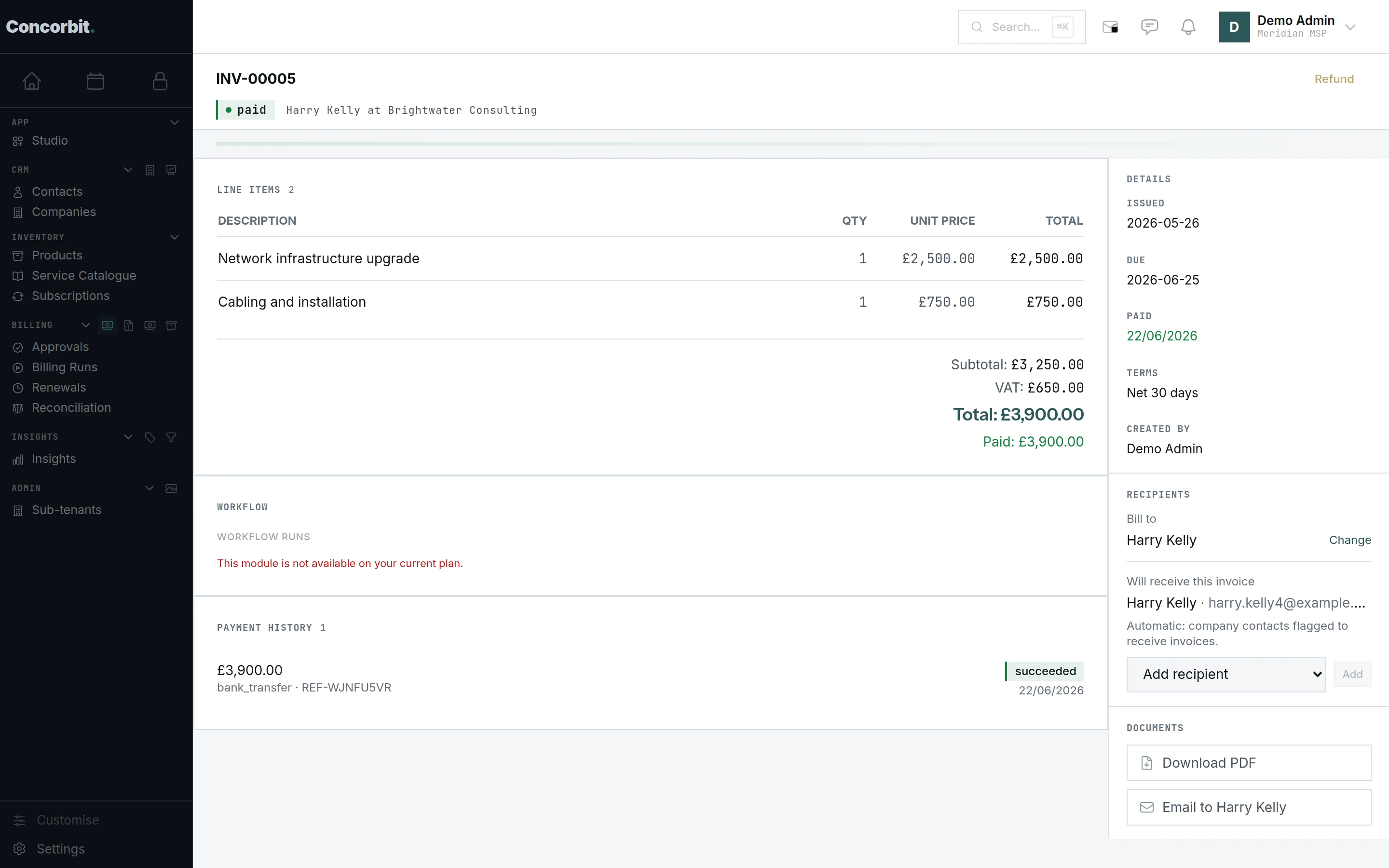The image size is (1389, 868).
Task: Open Sub-tenants in sidebar
Action: (x=67, y=510)
